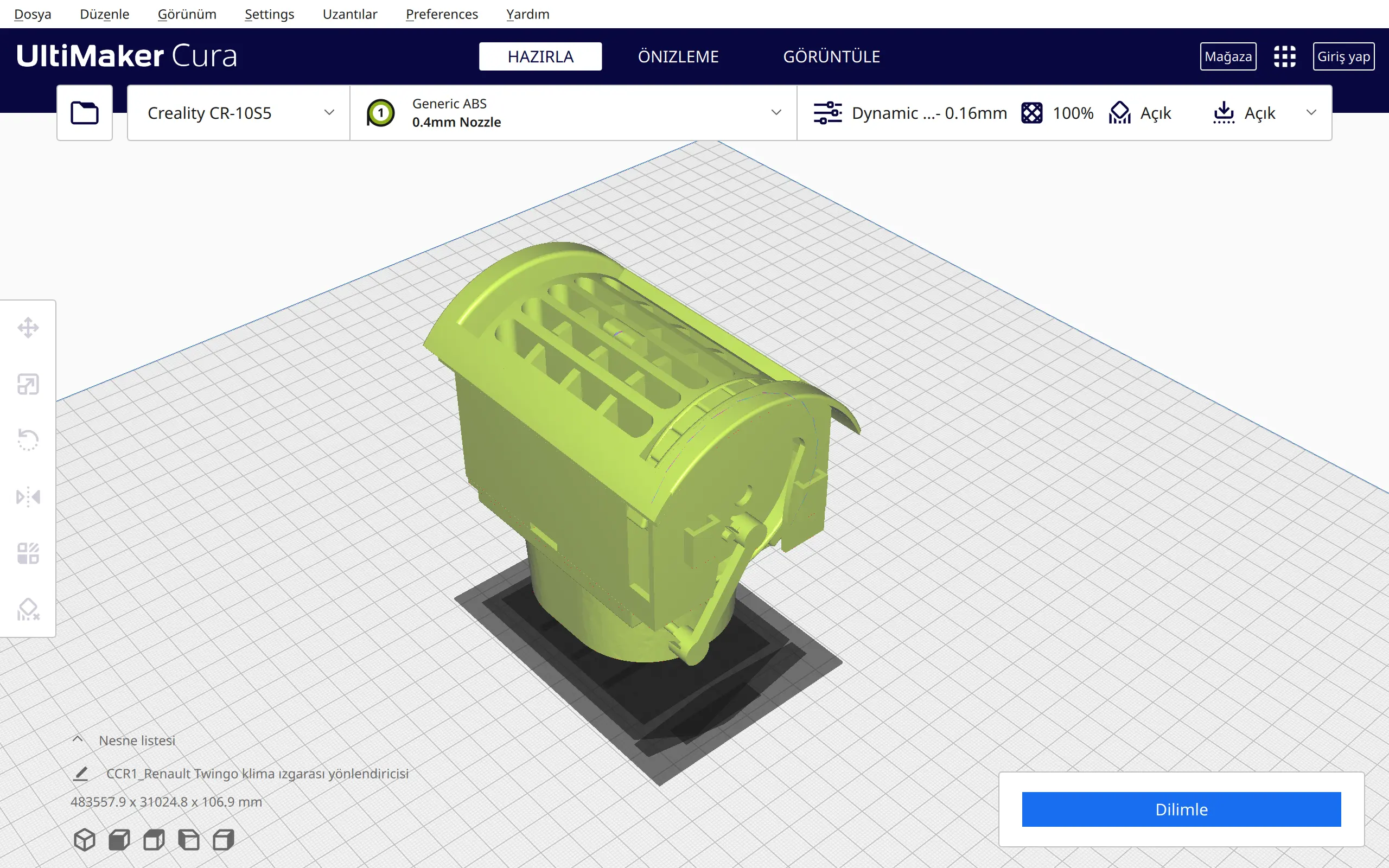Open the apps grid icon
The image size is (1389, 868).
click(1284, 56)
